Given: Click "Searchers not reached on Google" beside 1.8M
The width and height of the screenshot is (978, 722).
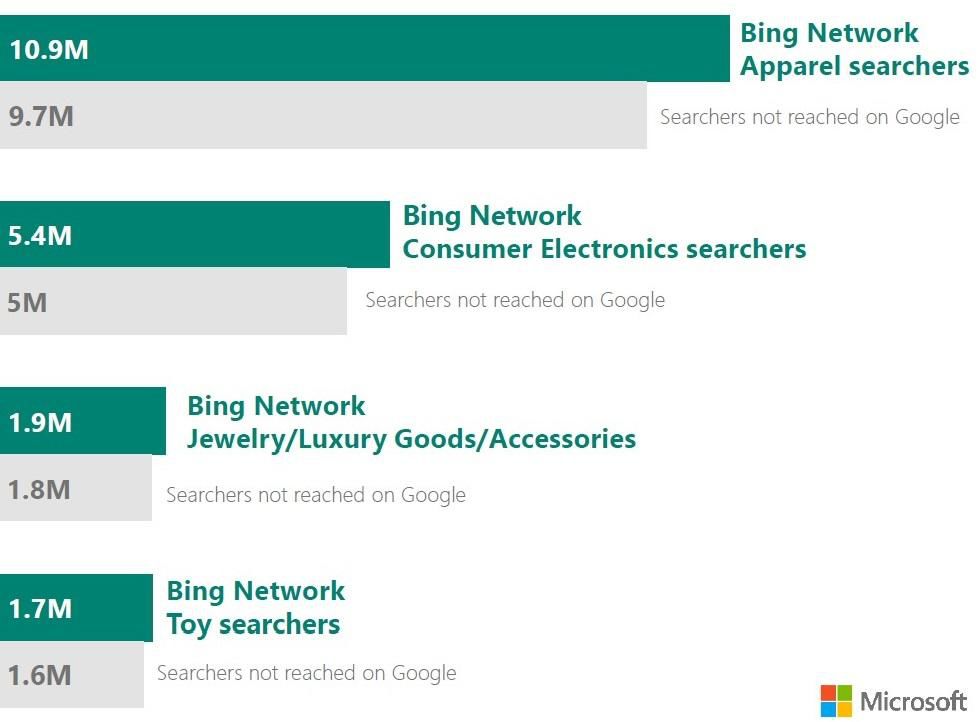Looking at the screenshot, I should click(316, 494).
